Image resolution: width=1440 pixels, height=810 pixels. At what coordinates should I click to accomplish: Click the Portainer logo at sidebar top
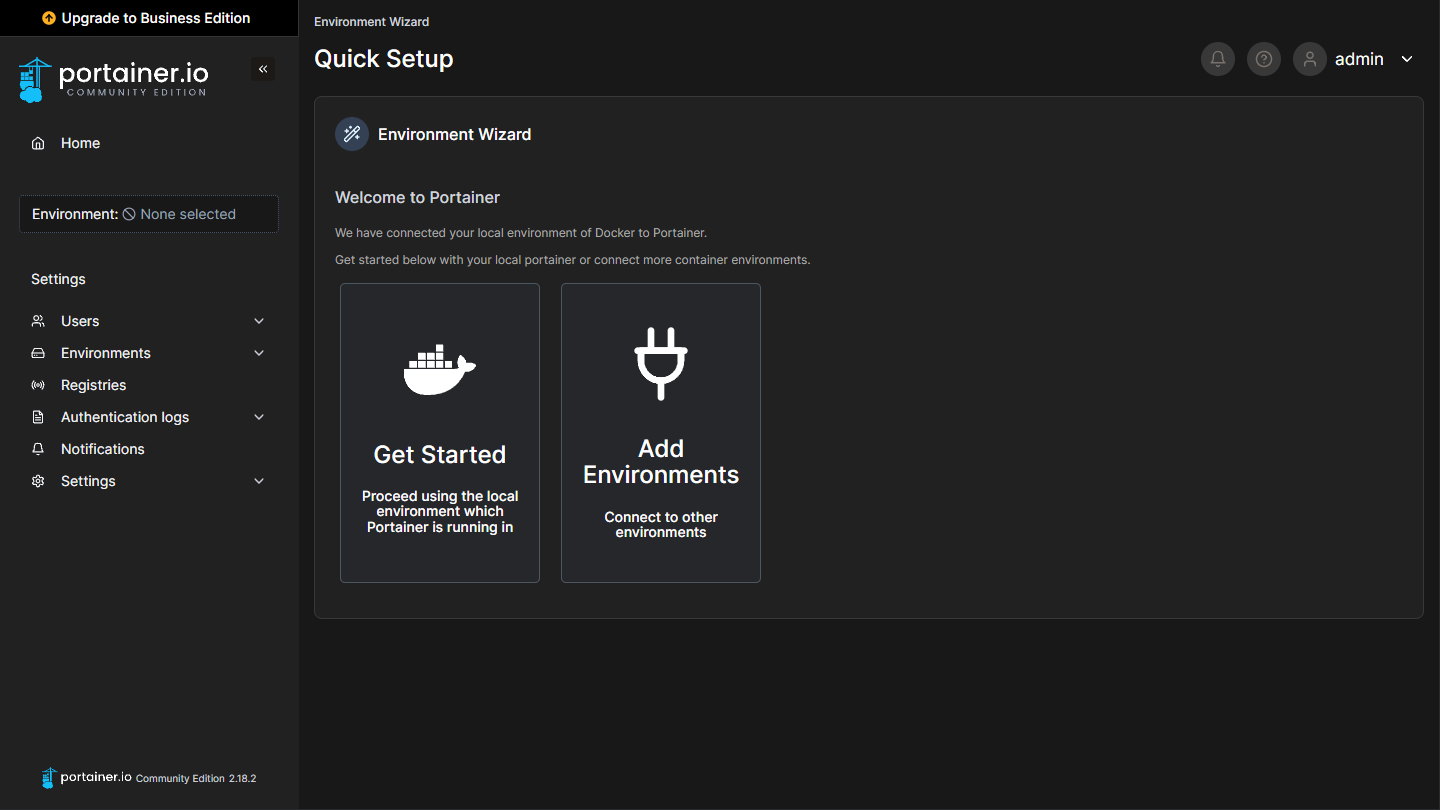[114, 79]
